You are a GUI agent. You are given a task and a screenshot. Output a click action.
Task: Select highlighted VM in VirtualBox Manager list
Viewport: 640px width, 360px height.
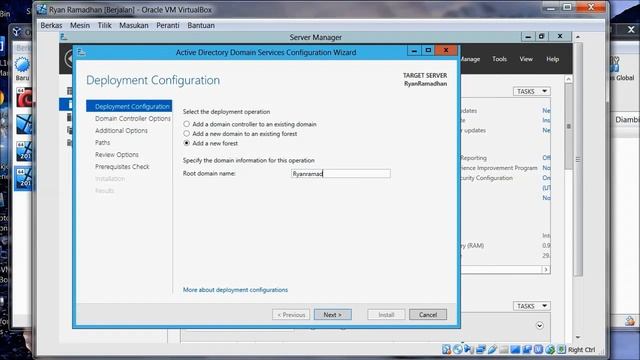(24, 178)
